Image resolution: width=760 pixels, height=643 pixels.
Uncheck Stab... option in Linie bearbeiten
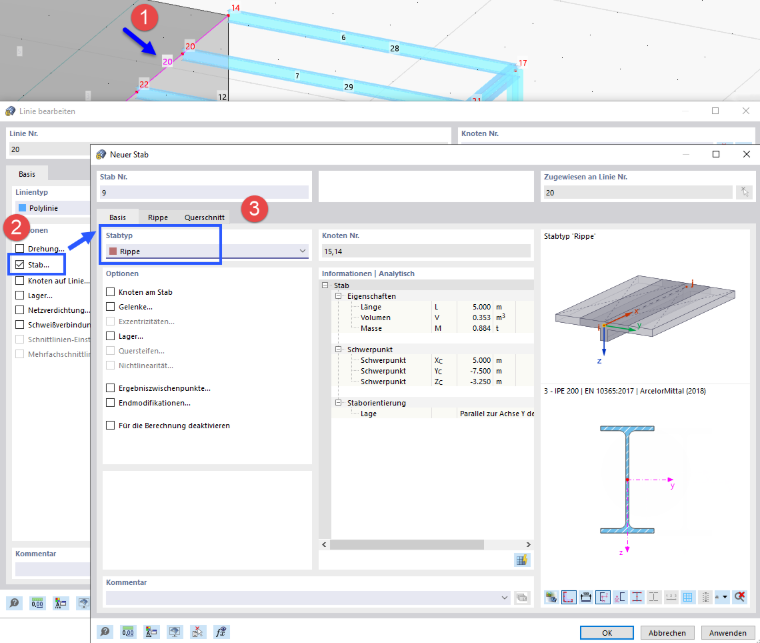point(19,265)
